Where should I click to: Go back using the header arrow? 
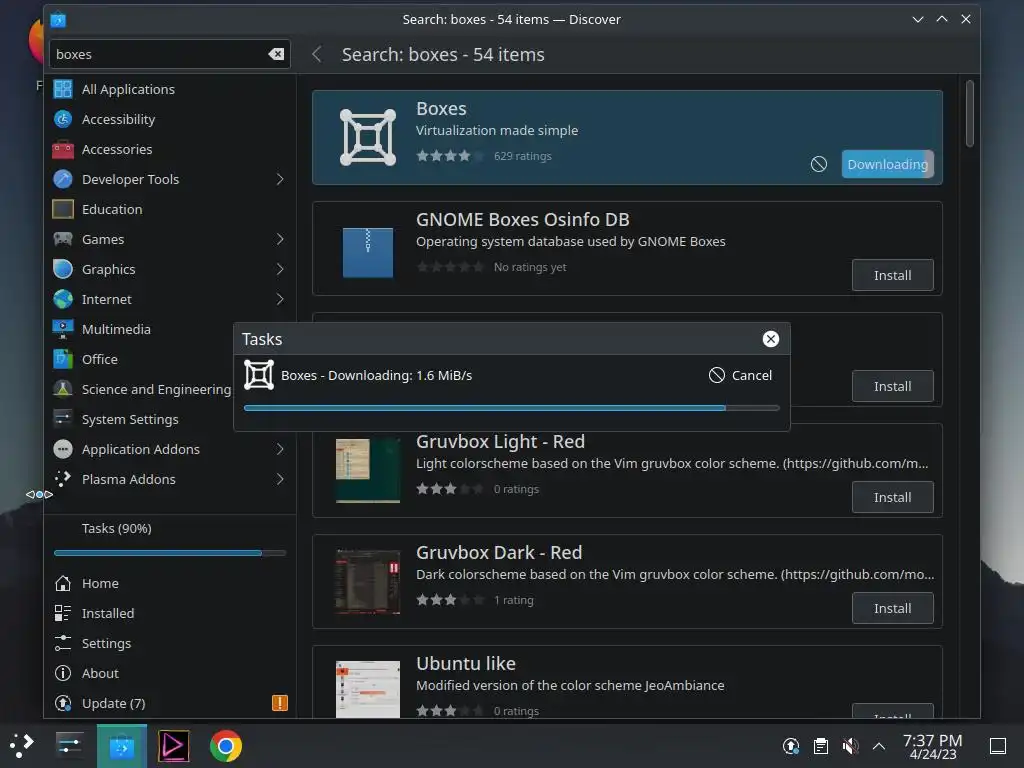[317, 55]
